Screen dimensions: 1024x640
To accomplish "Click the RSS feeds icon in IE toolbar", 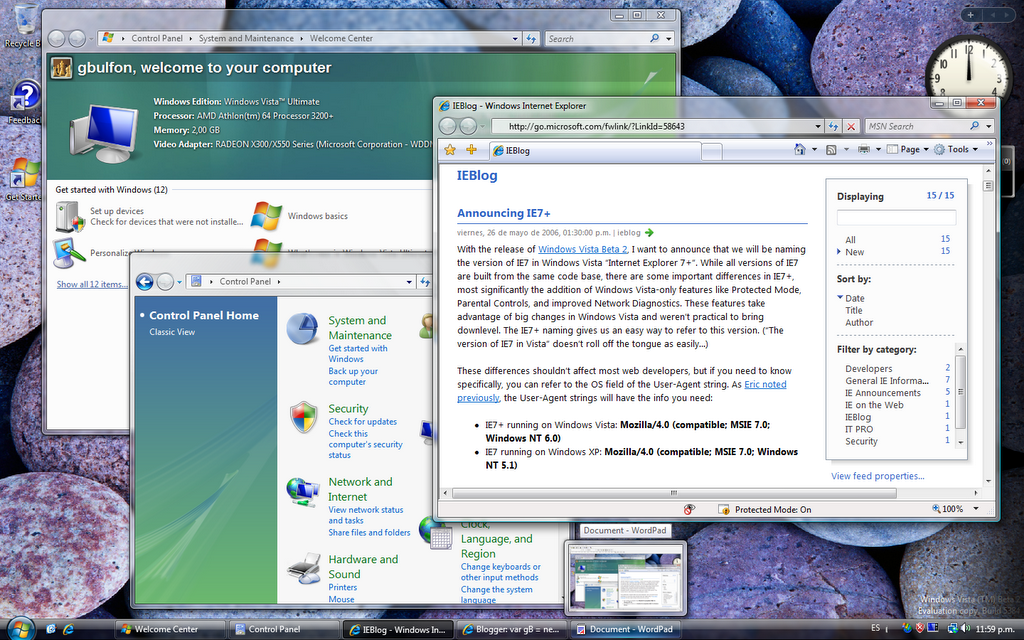I will click(831, 150).
